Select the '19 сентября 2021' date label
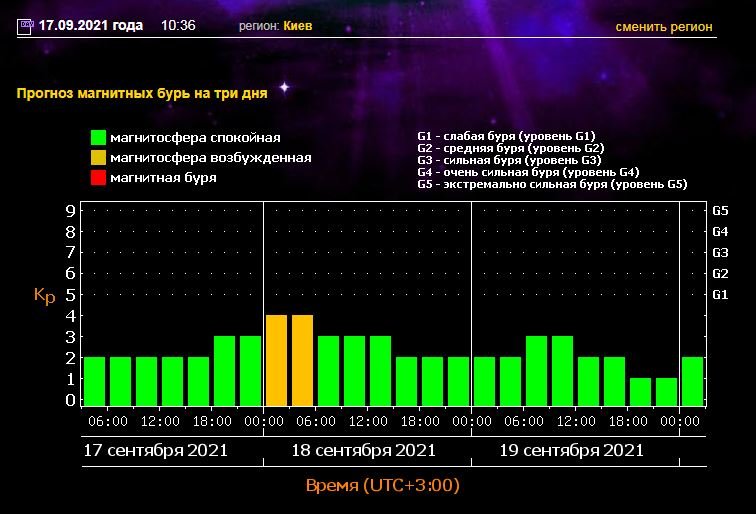 point(571,450)
